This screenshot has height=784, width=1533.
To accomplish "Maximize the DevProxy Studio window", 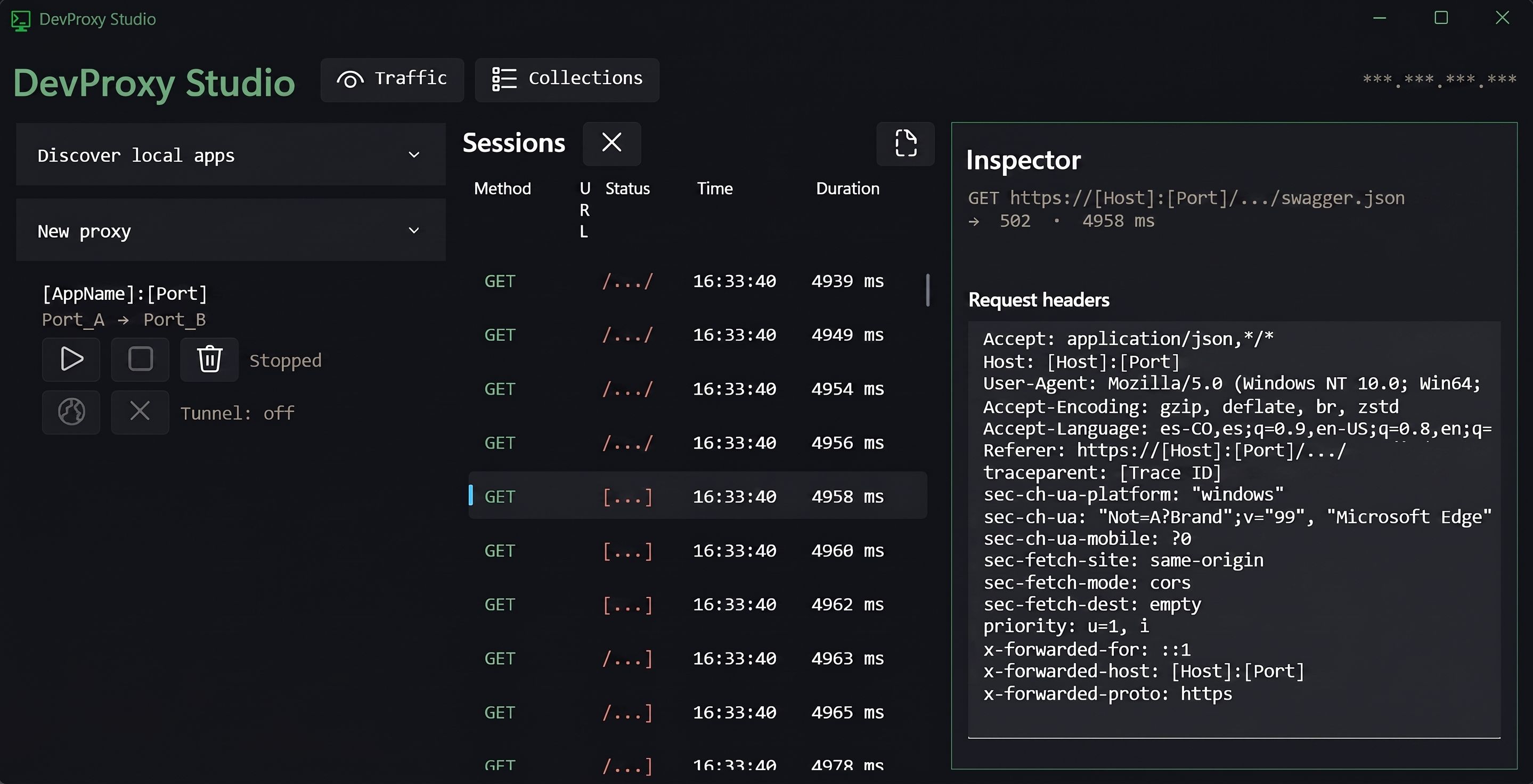I will [x=1441, y=18].
